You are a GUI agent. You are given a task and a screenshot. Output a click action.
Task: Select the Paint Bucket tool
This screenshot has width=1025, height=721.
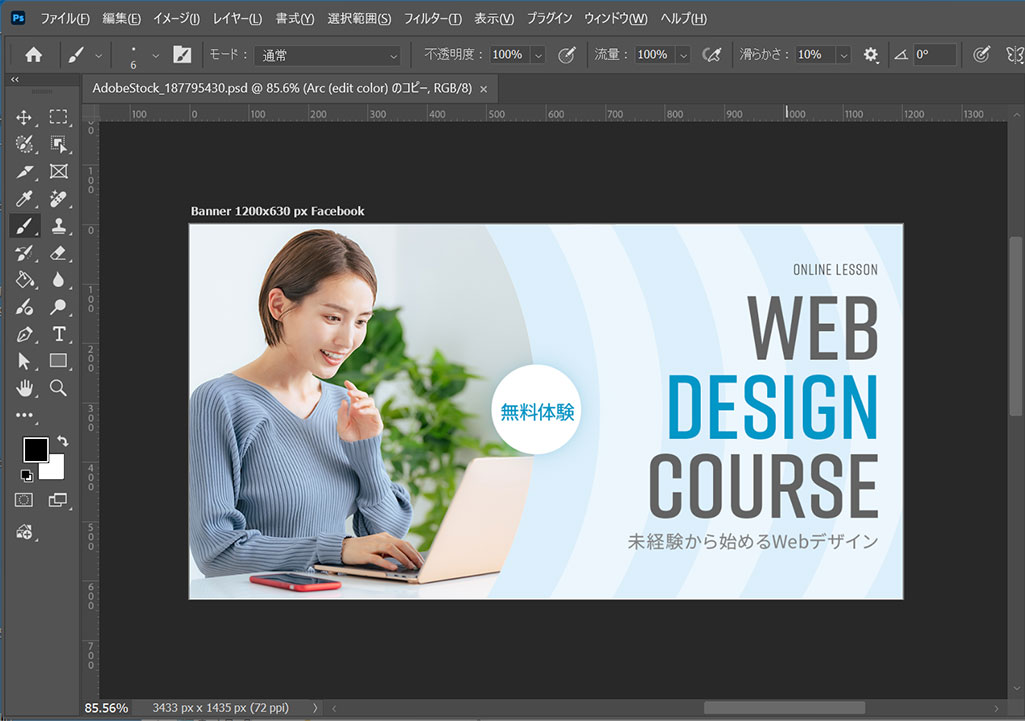click(24, 280)
